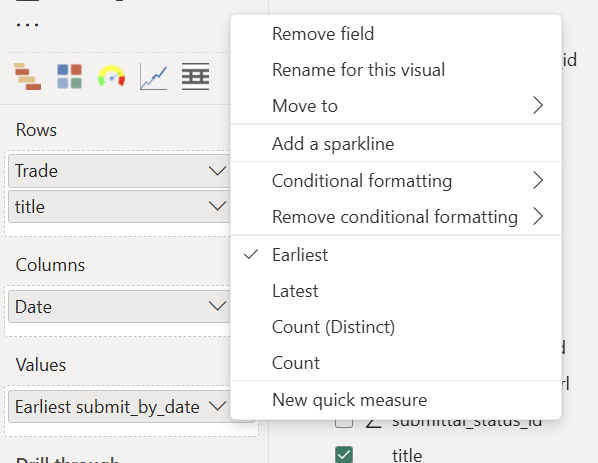Image resolution: width=598 pixels, height=463 pixels.
Task: Click the title field pill in Rows
Action: click(x=119, y=206)
